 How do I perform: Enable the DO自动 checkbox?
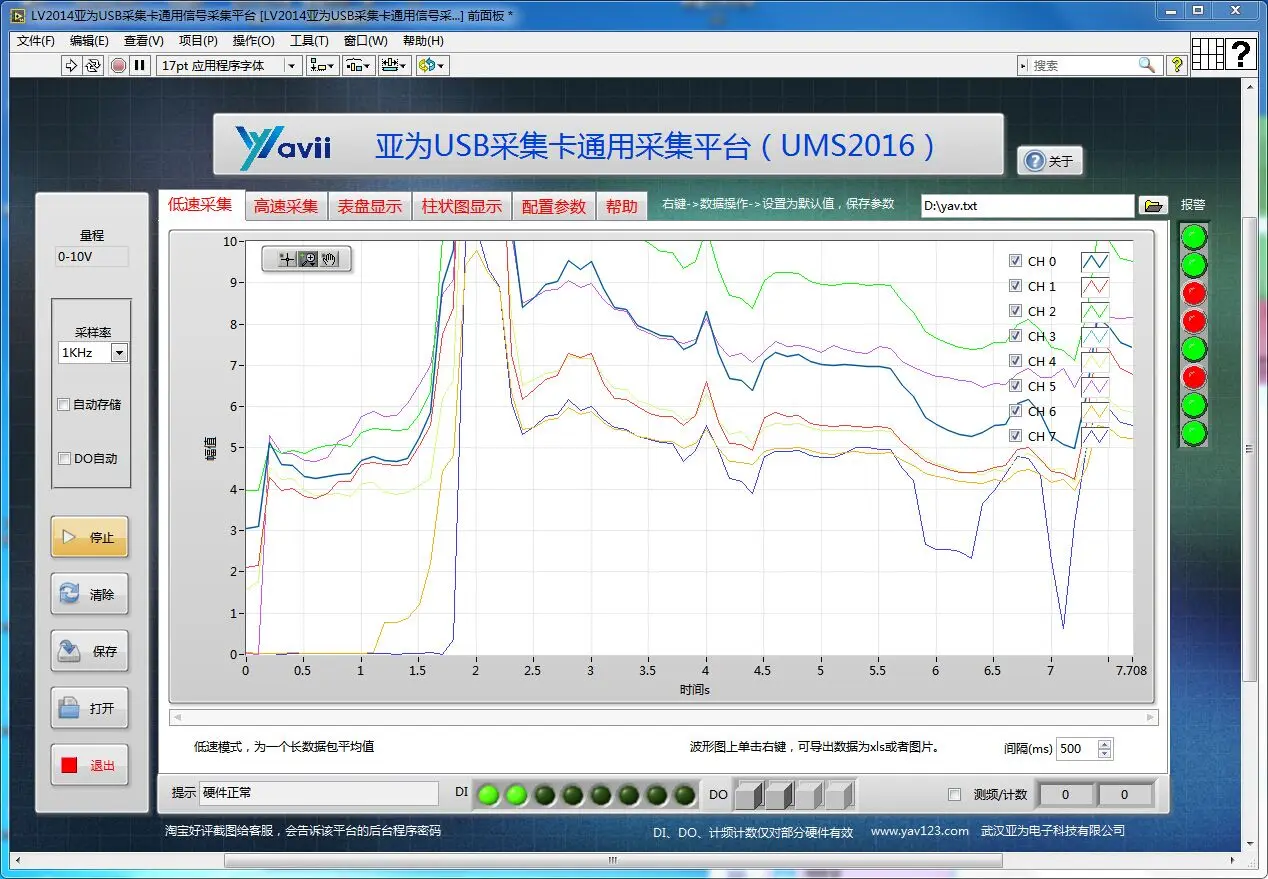64,459
